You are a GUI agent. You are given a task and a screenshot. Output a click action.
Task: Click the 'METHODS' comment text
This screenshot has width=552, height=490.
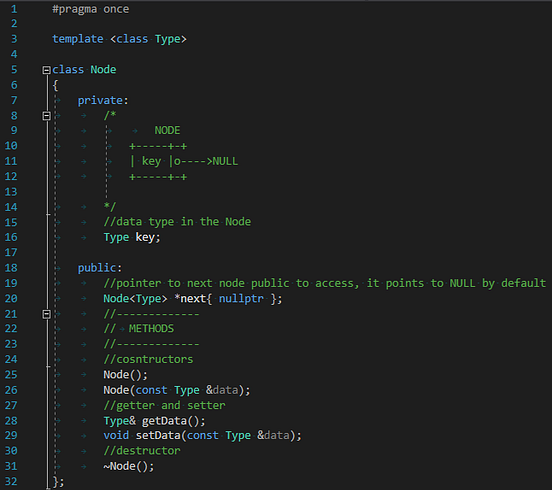coord(151,329)
